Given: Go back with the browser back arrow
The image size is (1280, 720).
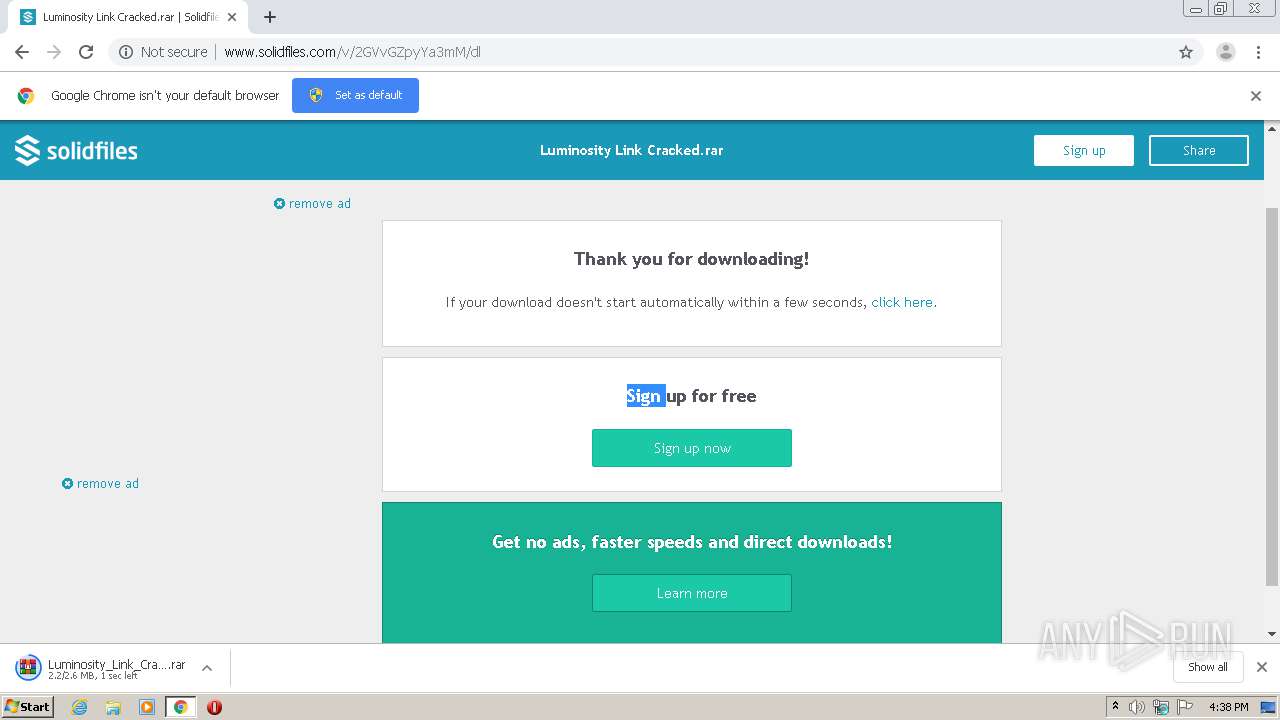Looking at the screenshot, I should (x=22, y=52).
